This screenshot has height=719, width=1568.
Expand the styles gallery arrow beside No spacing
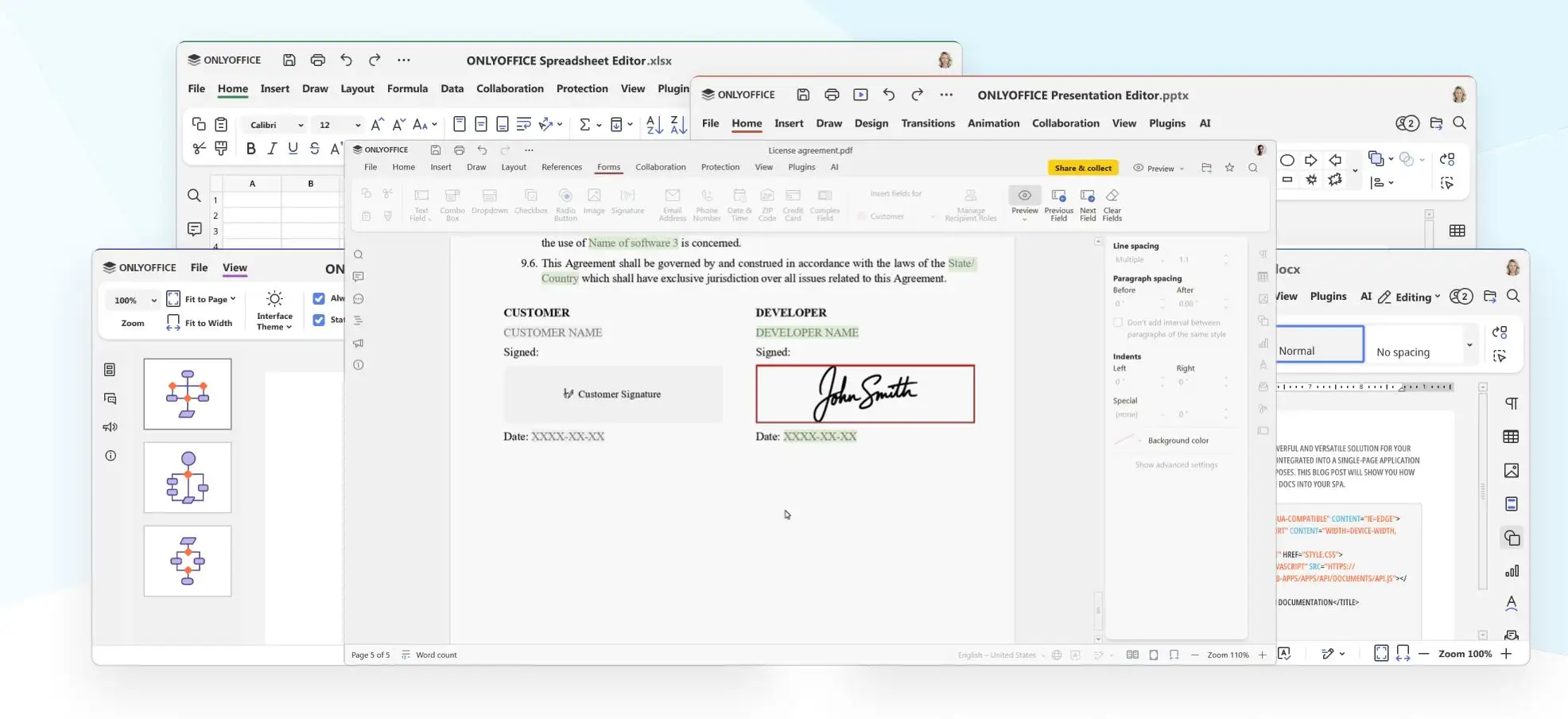[x=1469, y=344]
